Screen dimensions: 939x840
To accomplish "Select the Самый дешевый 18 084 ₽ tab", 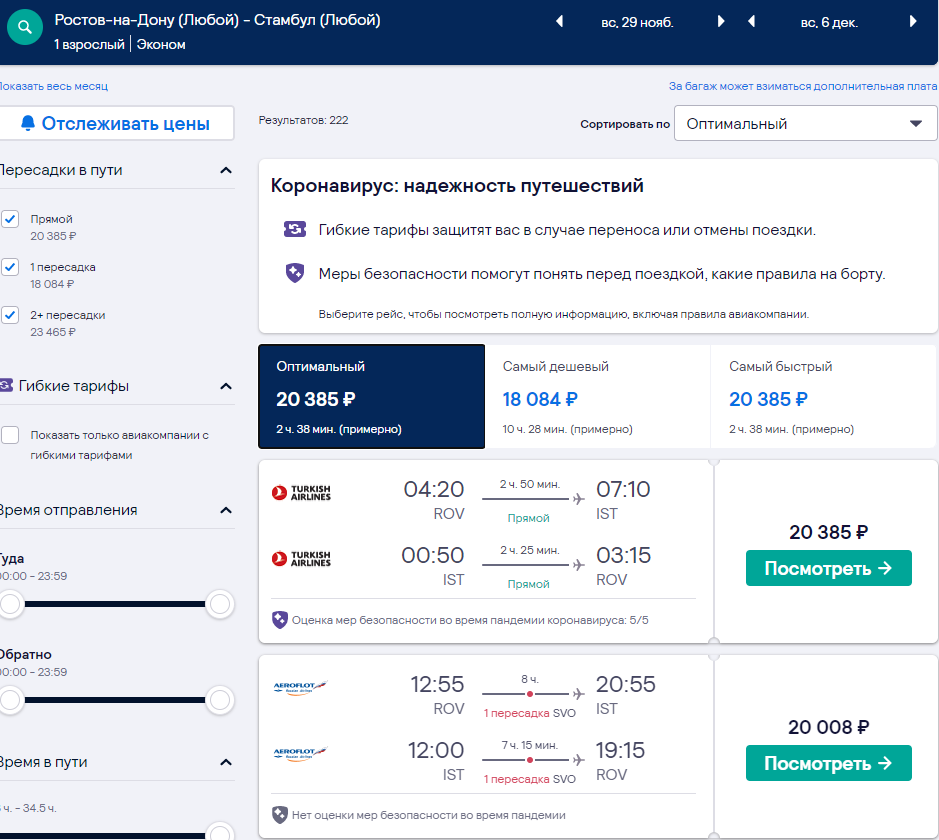I will [598, 396].
